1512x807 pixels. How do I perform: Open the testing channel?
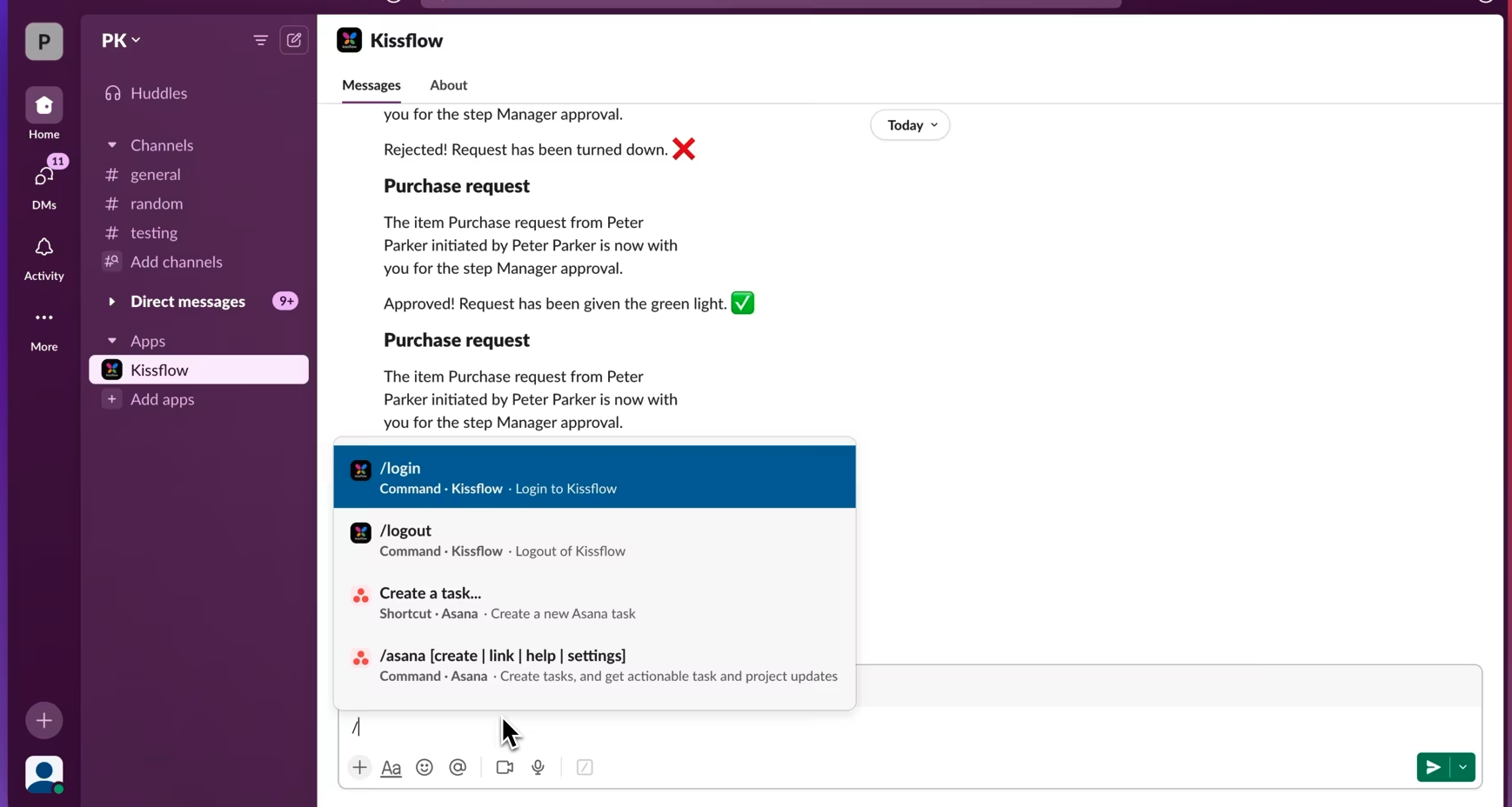tap(198, 233)
